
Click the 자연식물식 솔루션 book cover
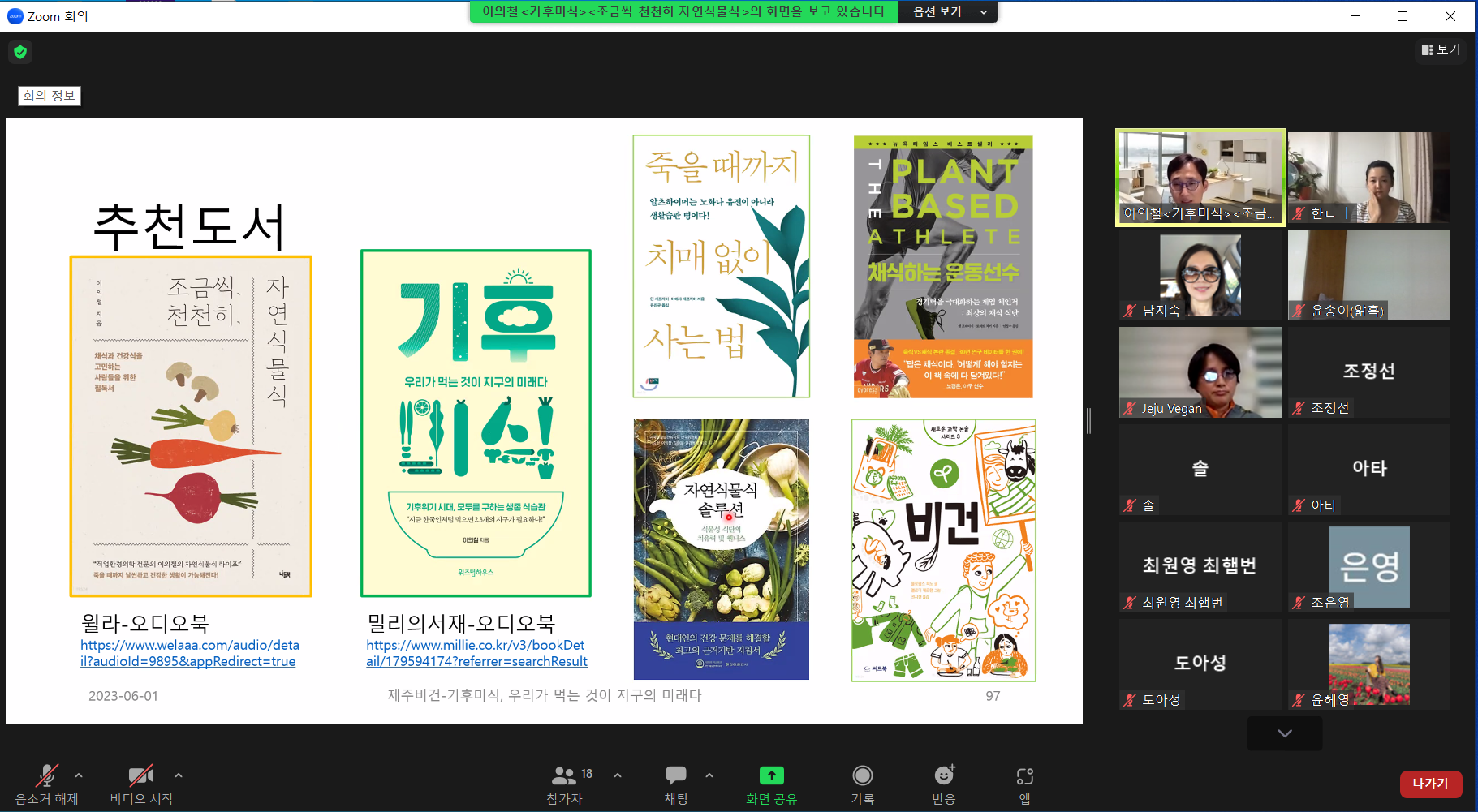click(722, 549)
